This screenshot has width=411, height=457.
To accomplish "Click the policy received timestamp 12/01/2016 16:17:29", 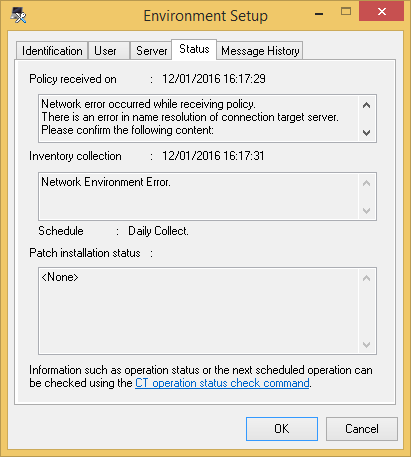I will [214, 79].
